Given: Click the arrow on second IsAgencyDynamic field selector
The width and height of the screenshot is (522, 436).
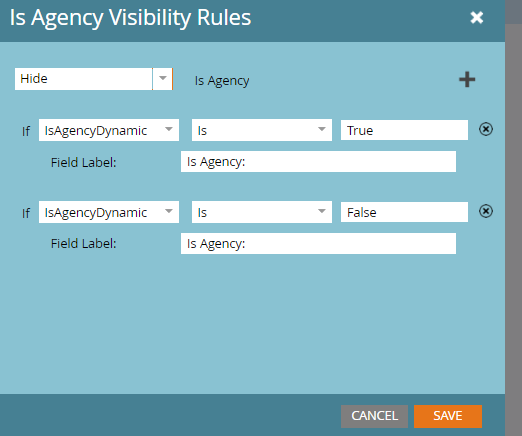Looking at the screenshot, I should point(169,211).
